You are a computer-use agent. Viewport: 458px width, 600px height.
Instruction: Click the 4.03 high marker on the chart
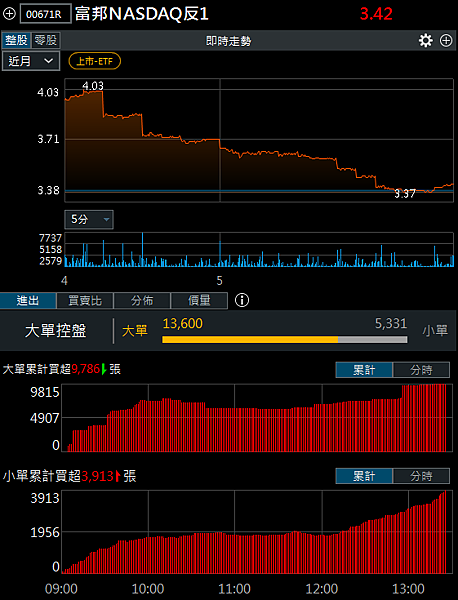tap(93, 86)
